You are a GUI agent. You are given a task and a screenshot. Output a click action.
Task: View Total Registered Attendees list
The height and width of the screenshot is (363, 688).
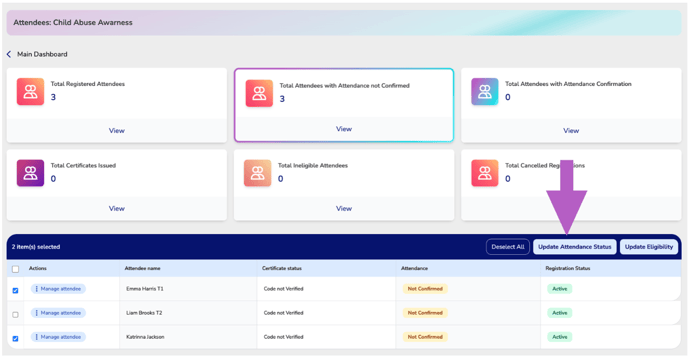coord(117,131)
